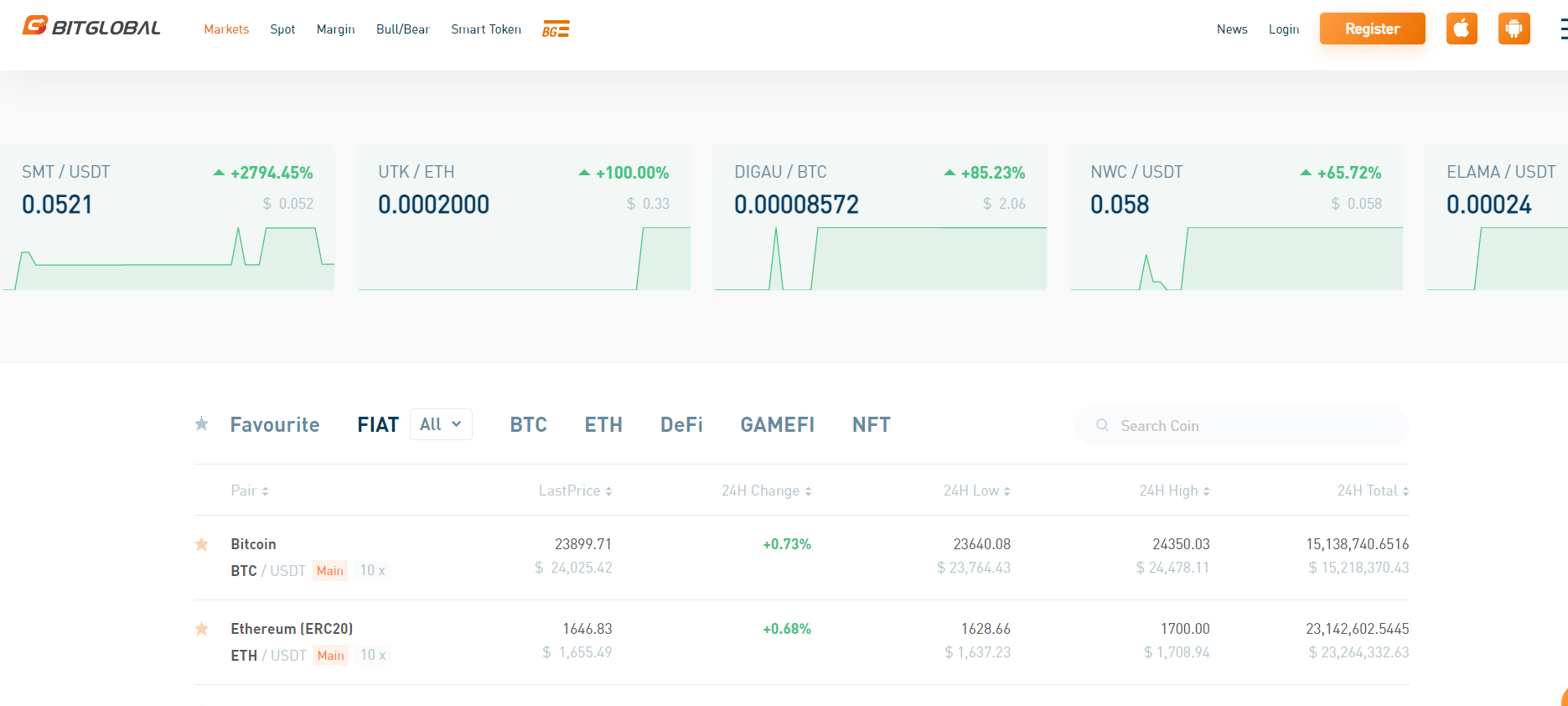Viewport: 1568px width, 706px height.
Task: Go to Spot trading
Action: tap(282, 29)
